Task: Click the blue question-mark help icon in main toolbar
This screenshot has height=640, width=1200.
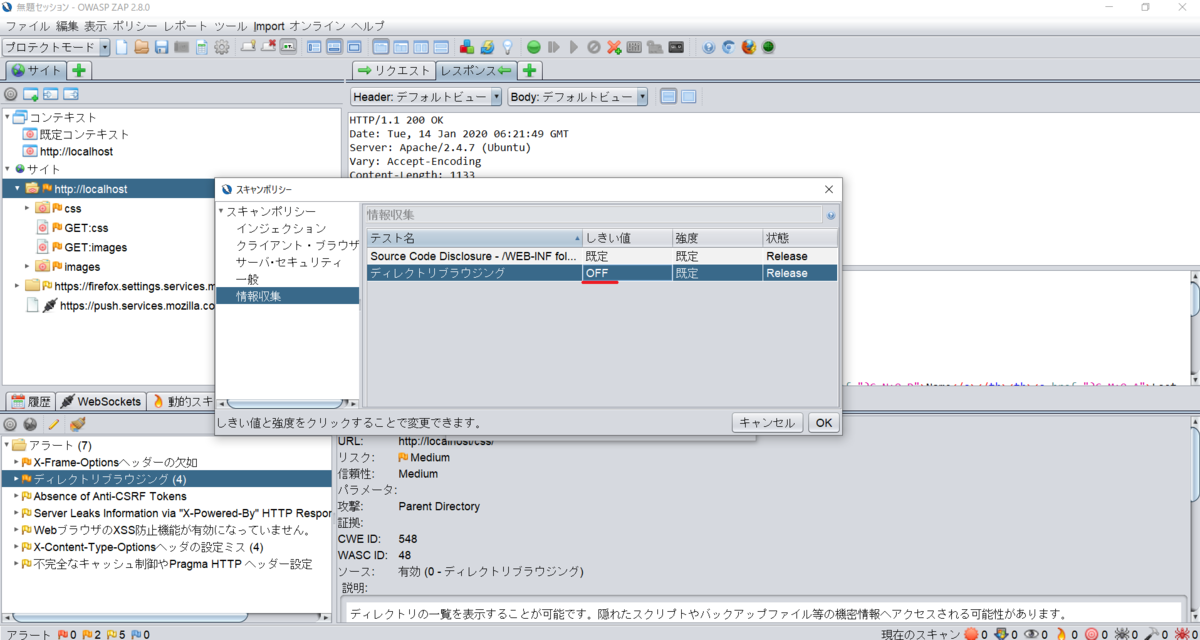Action: pos(708,47)
